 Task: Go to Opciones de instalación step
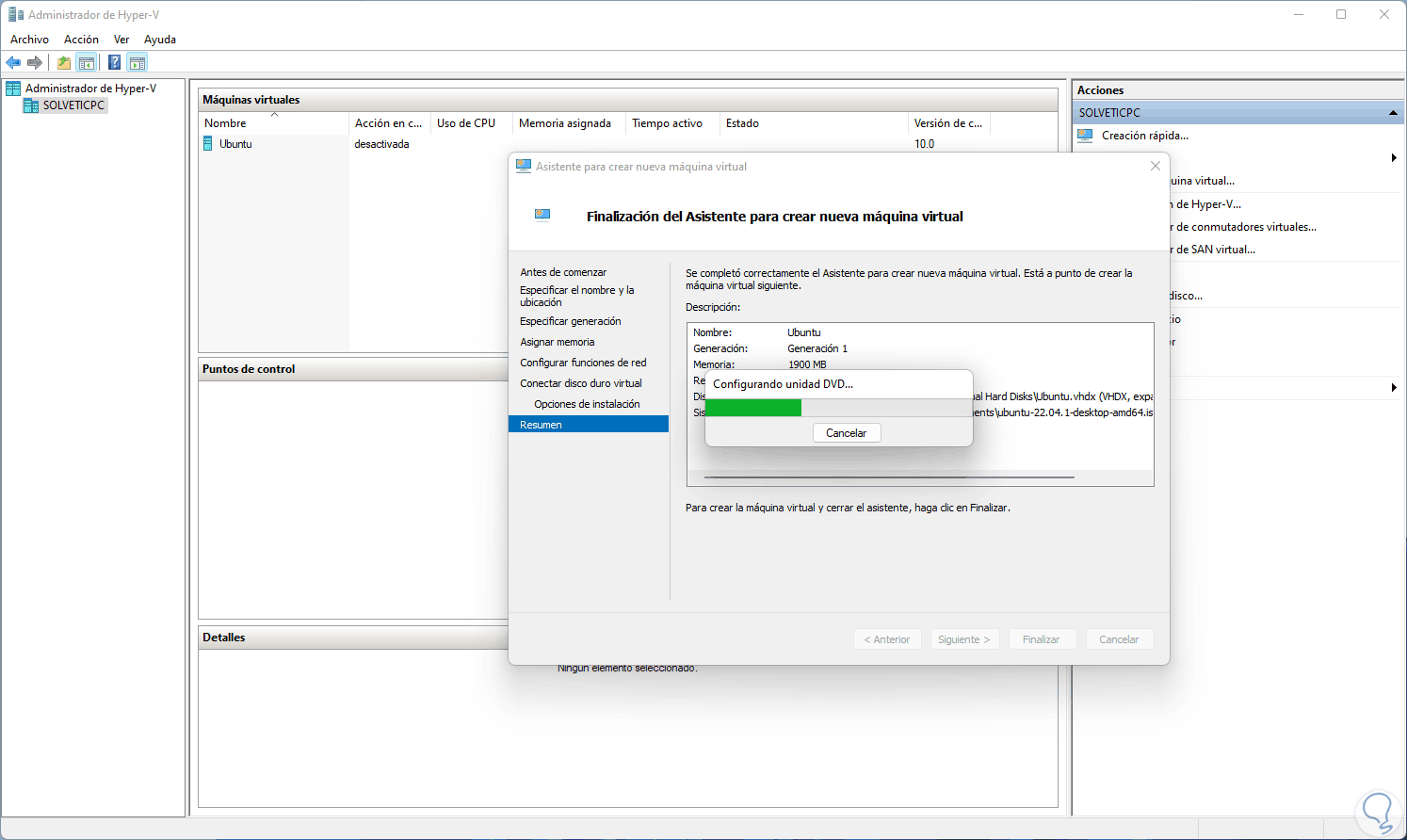point(587,404)
